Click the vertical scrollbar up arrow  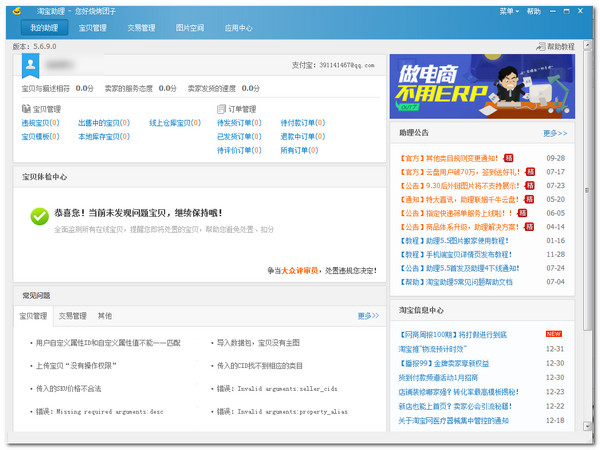pyautogui.click(x=587, y=46)
